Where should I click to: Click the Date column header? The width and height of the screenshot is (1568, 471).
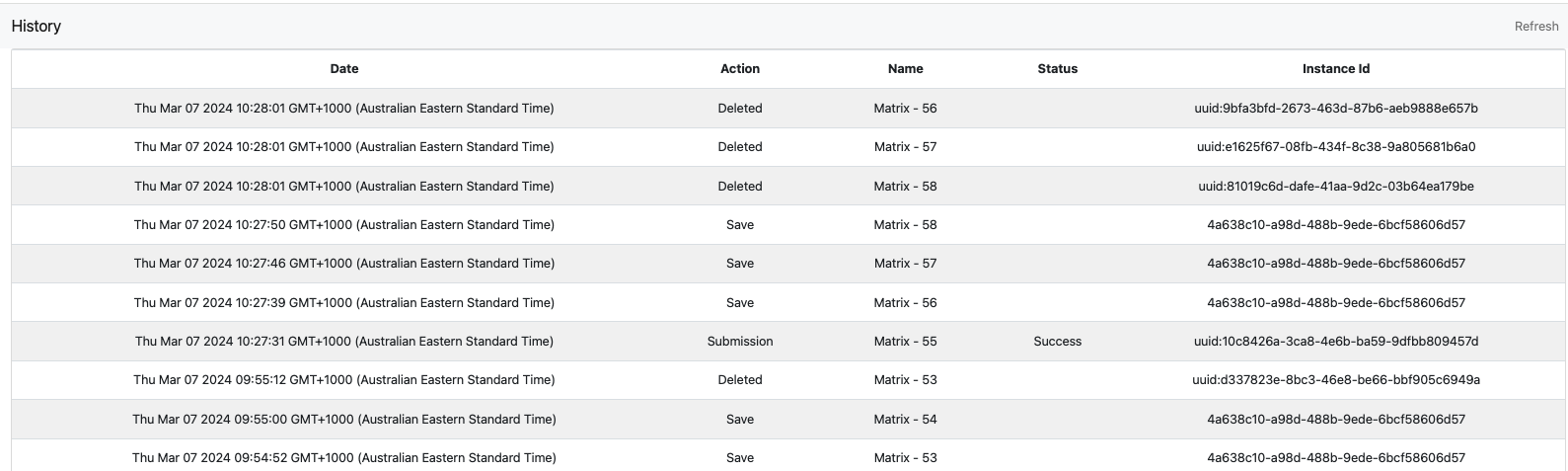tap(344, 69)
